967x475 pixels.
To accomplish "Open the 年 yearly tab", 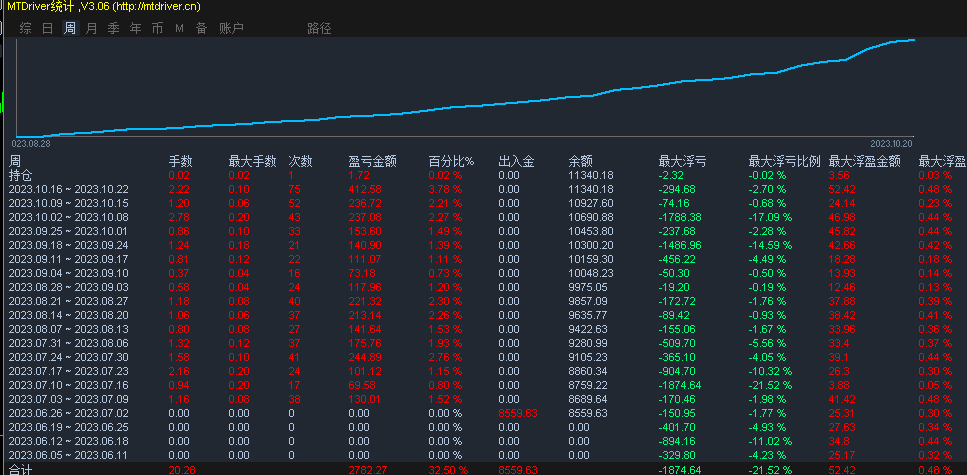I will [x=136, y=28].
